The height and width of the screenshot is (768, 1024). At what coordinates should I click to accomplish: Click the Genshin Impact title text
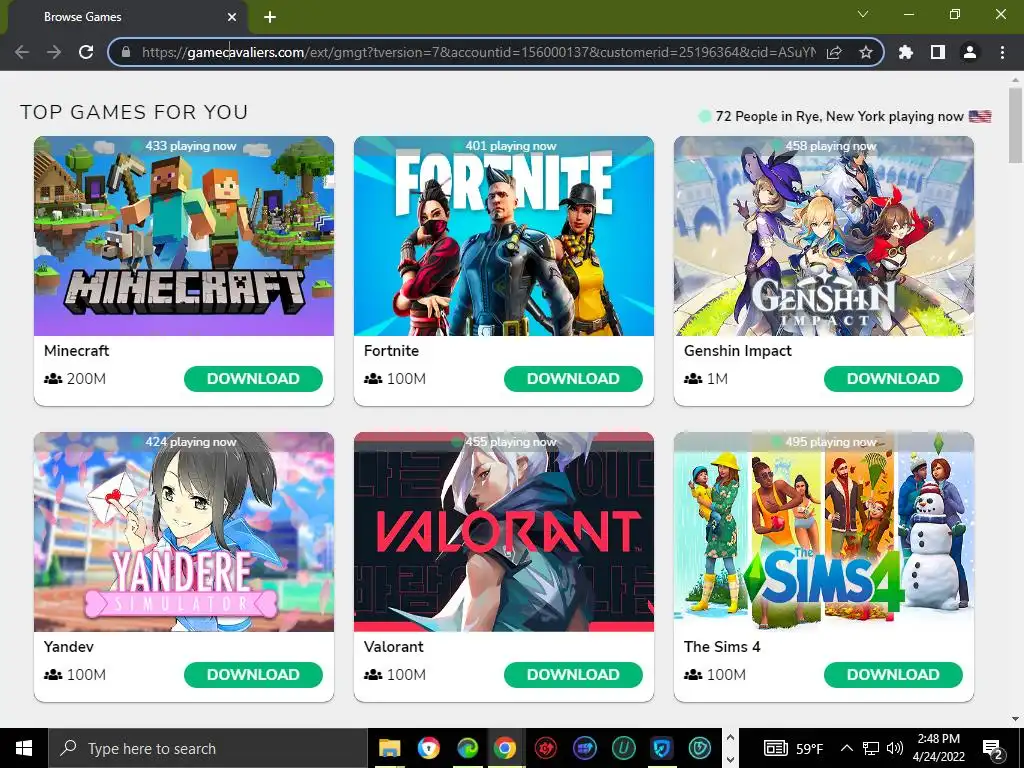[x=737, y=351]
